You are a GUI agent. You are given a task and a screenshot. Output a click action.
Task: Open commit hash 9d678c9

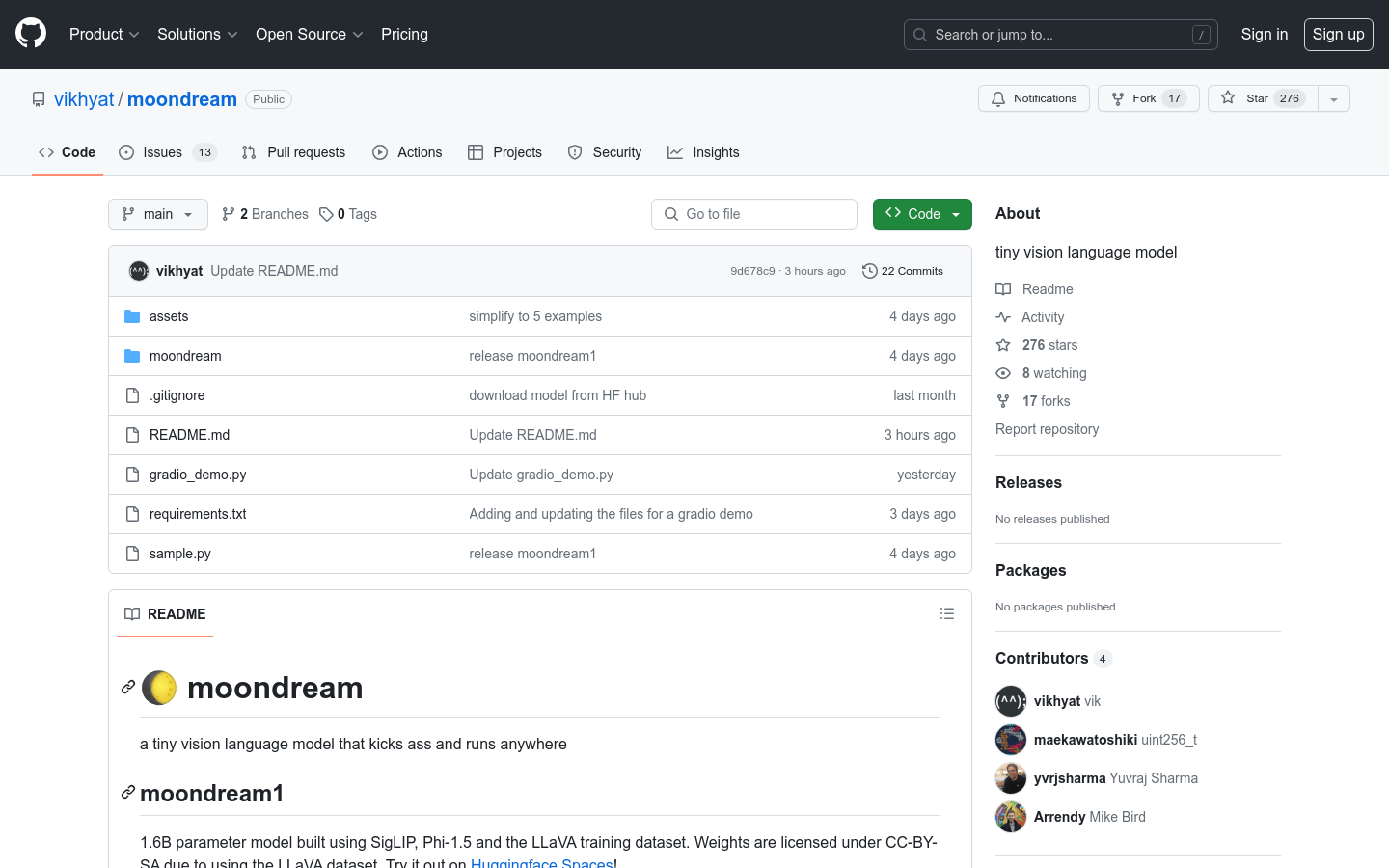(x=752, y=271)
